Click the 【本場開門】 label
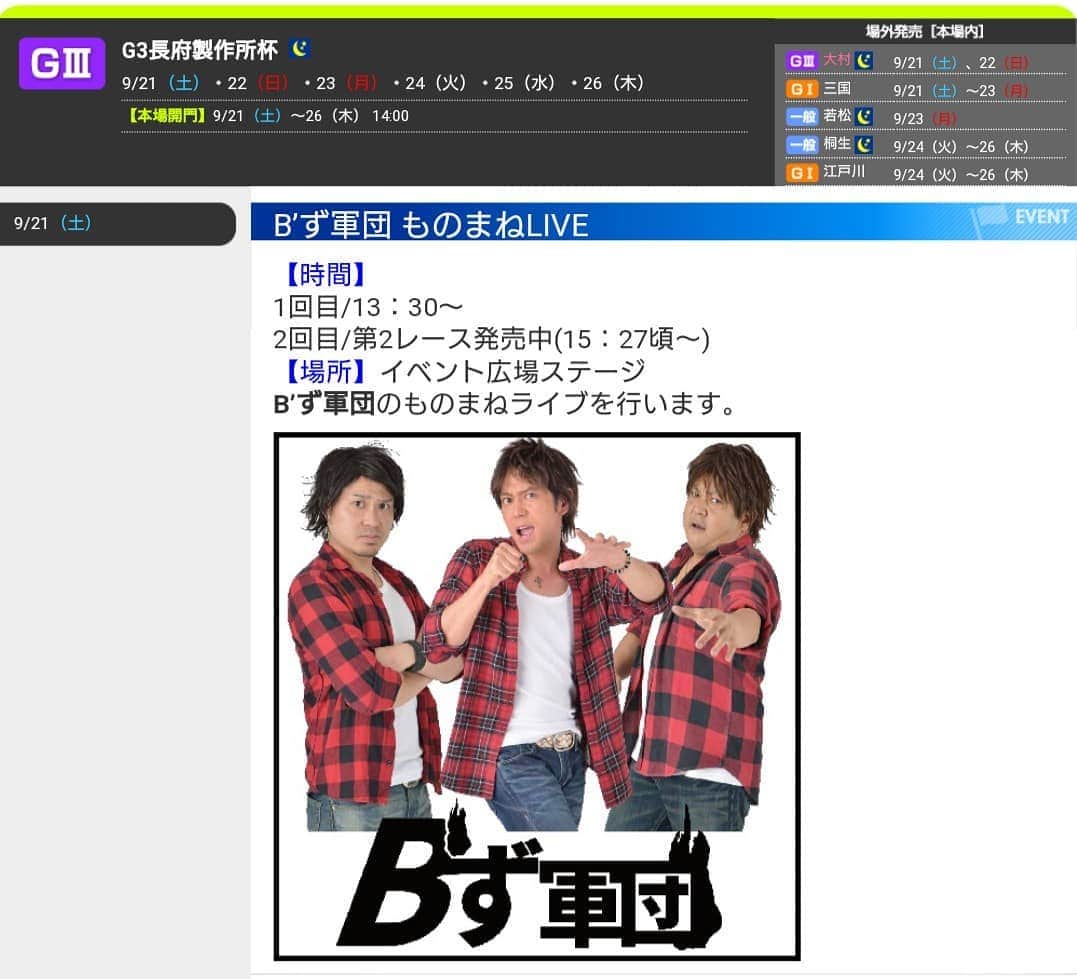Screen dimensions: 1077x979 coord(165,115)
